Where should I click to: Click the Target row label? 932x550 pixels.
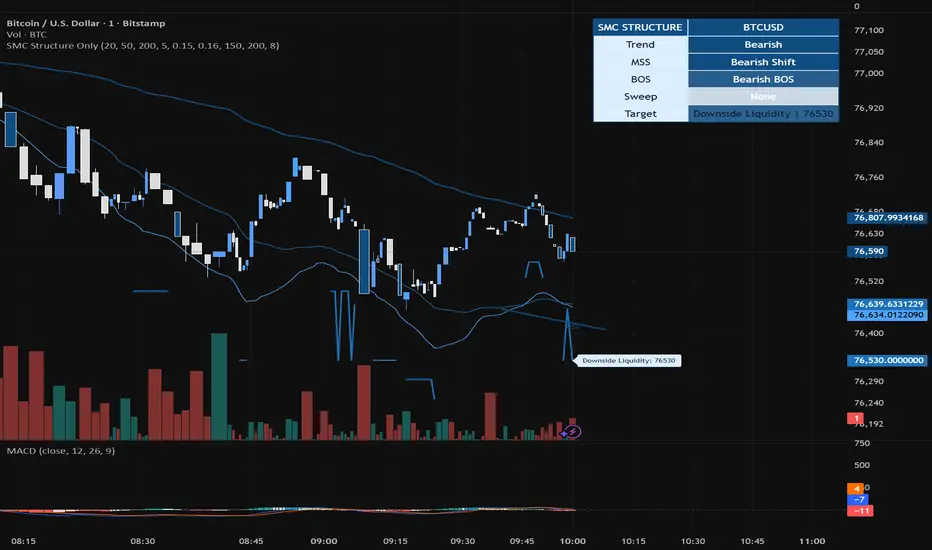click(x=640, y=114)
